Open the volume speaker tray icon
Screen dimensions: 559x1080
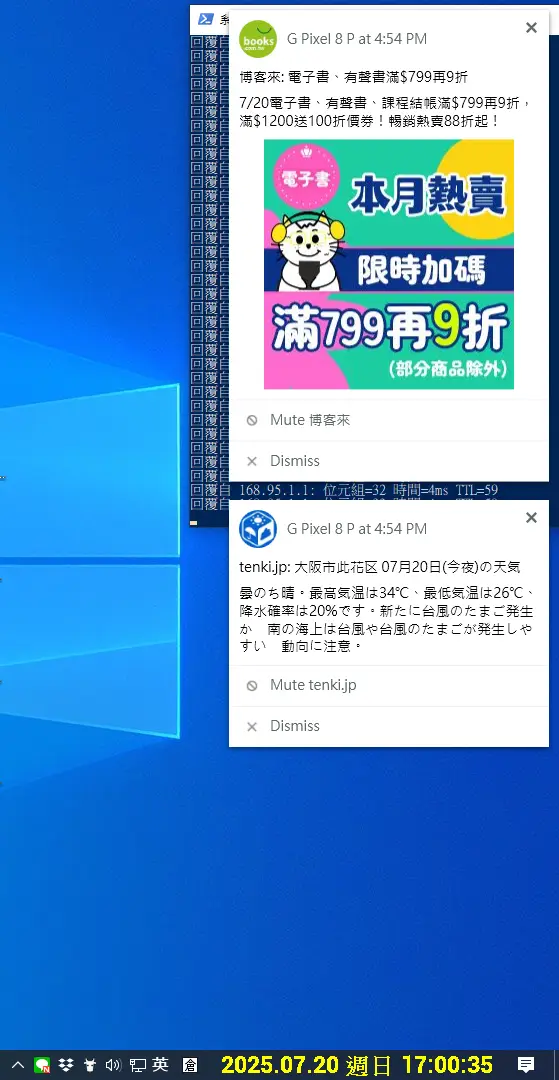coord(114,1065)
